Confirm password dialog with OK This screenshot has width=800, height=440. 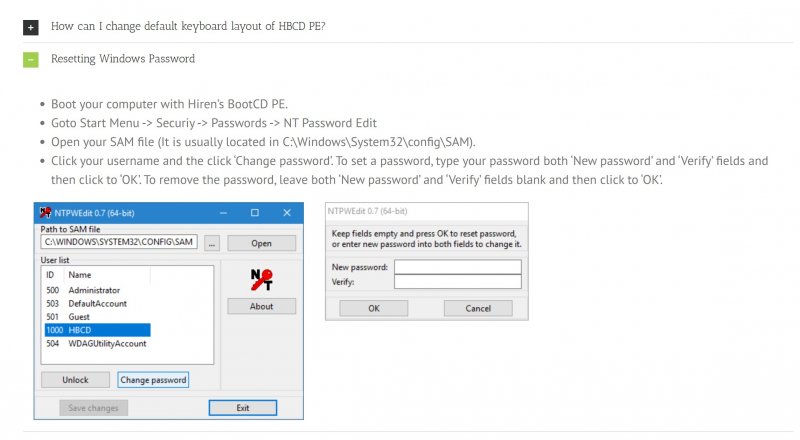click(x=374, y=308)
